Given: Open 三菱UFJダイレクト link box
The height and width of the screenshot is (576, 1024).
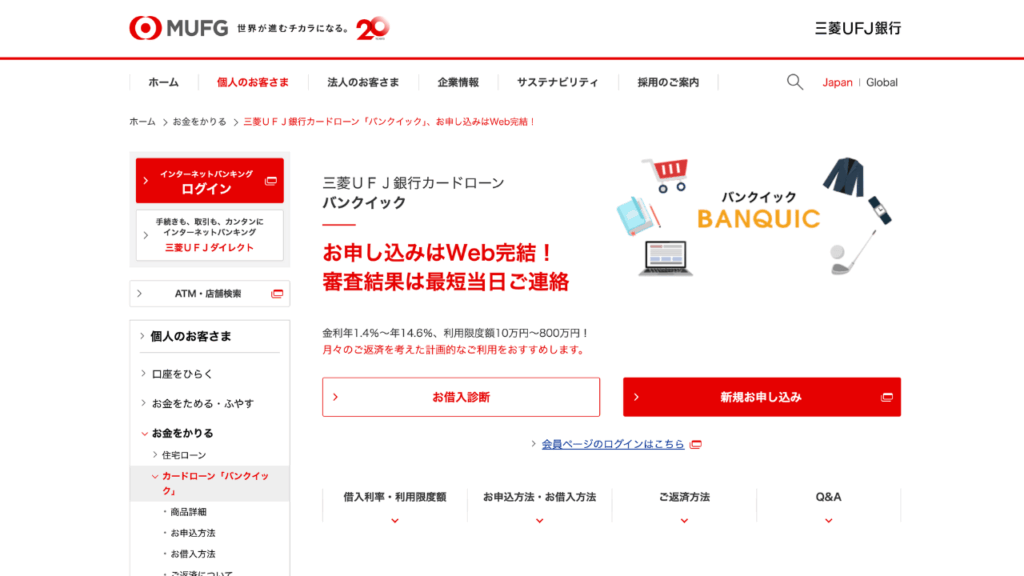Looking at the screenshot, I should tap(210, 235).
